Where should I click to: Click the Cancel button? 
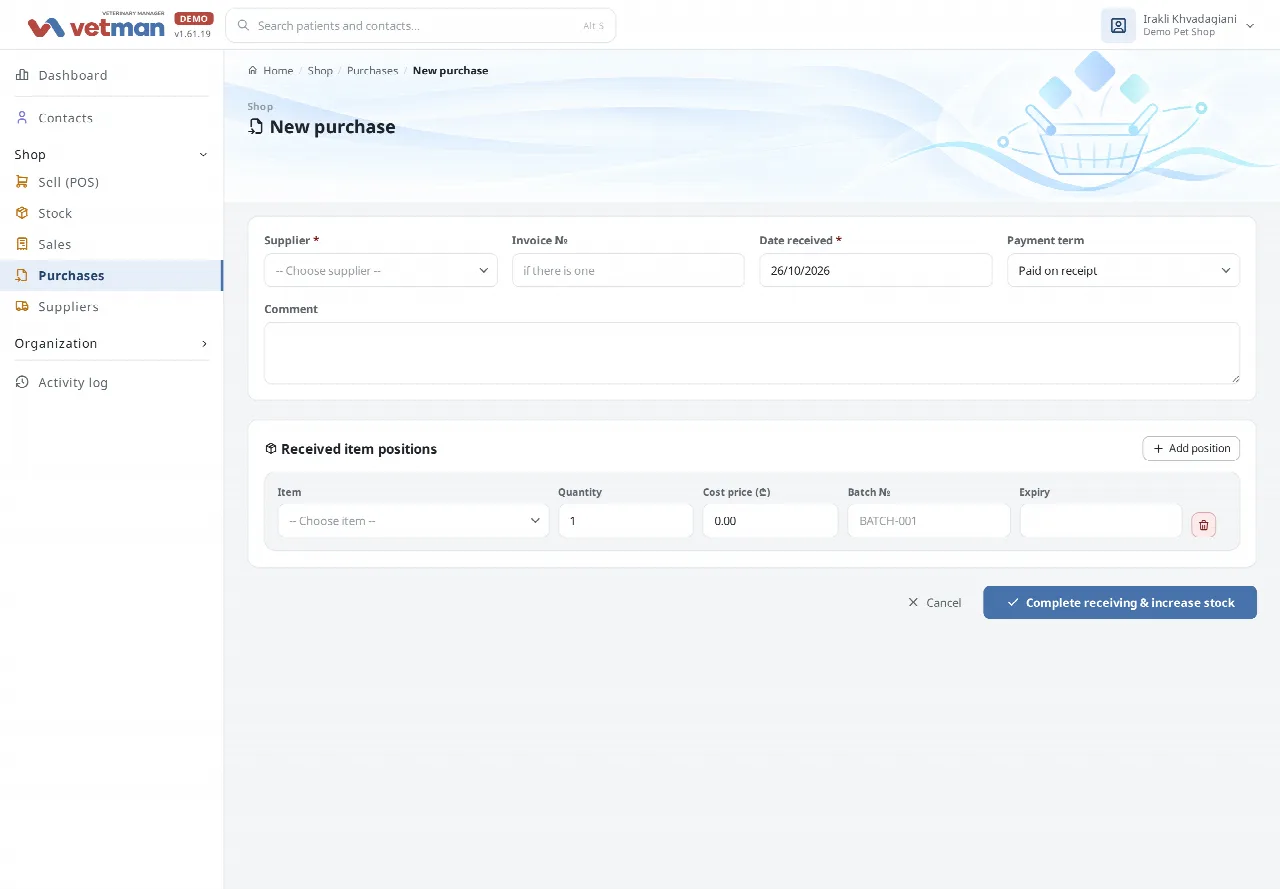pyautogui.click(x=934, y=603)
